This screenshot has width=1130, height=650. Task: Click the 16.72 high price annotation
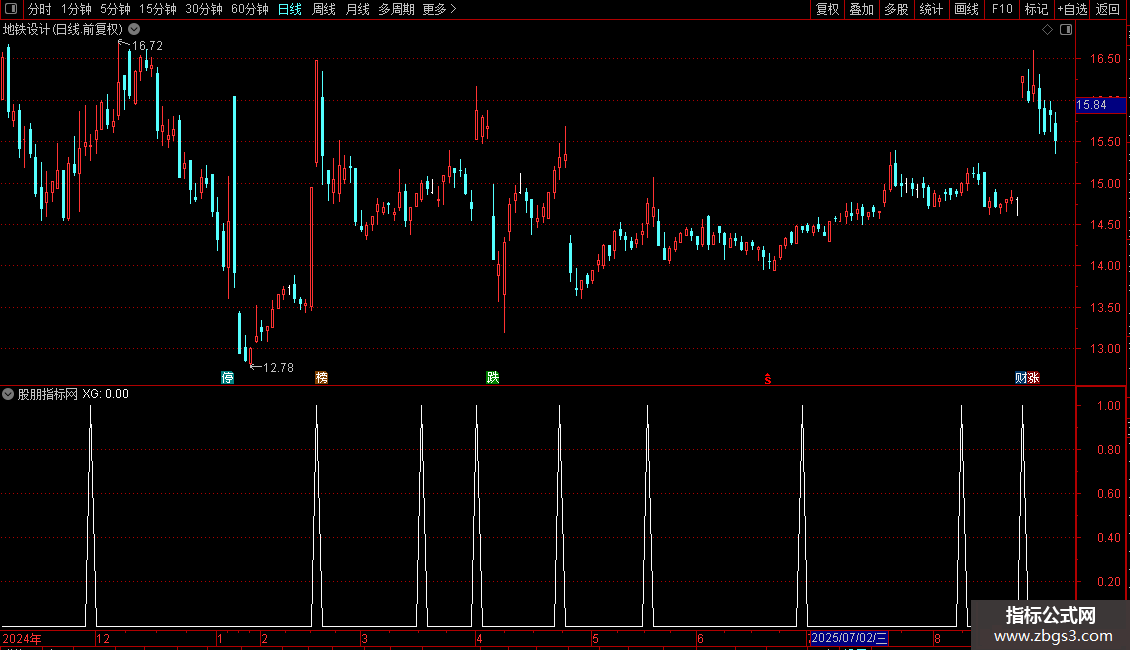pyautogui.click(x=147, y=45)
